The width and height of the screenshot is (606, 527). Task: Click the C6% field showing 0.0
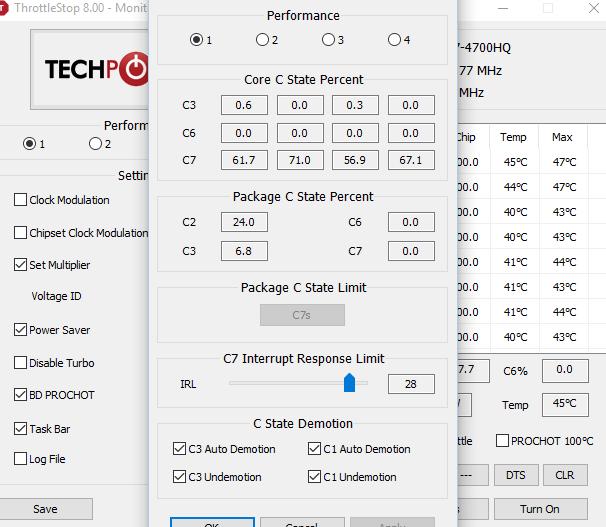565,371
